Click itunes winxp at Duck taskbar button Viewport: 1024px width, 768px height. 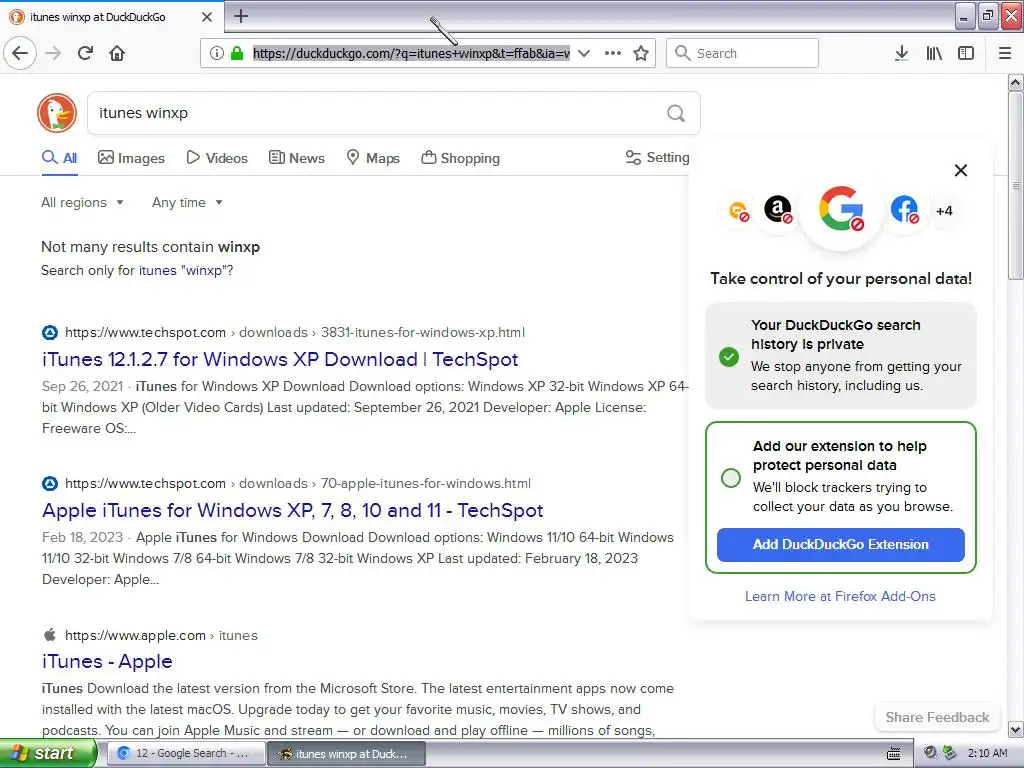tap(346, 754)
